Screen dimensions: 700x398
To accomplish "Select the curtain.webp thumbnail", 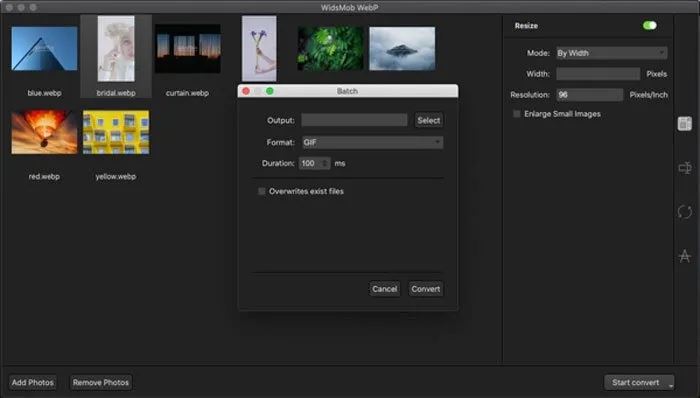I will [188, 49].
